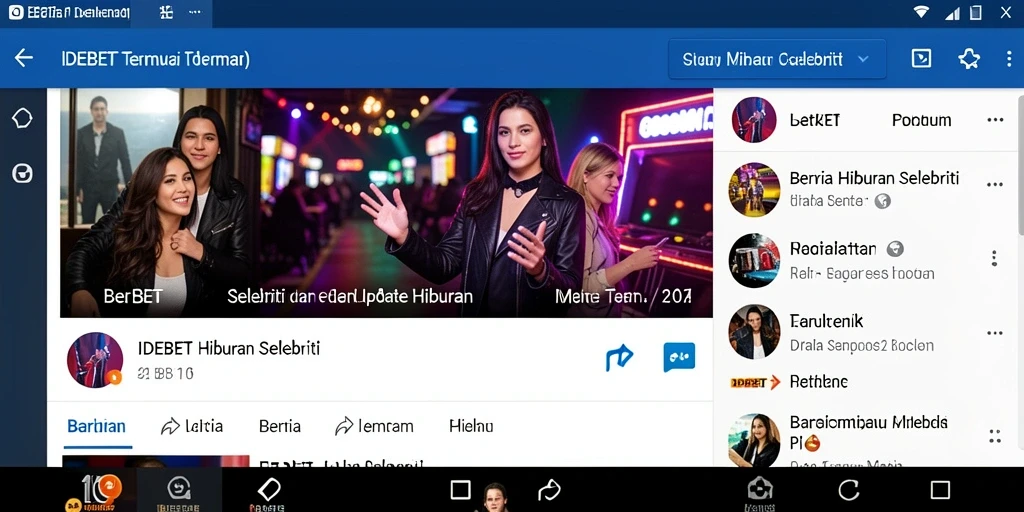This screenshot has width=1024, height=512.
Task: Open the camera icon in bottom bar
Action: coord(760,488)
